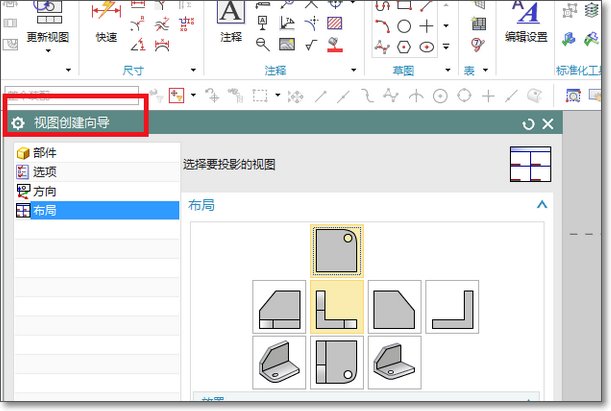This screenshot has width=611, height=411.
Task: Select the trimetric view thumbnail
Action: 394,363
